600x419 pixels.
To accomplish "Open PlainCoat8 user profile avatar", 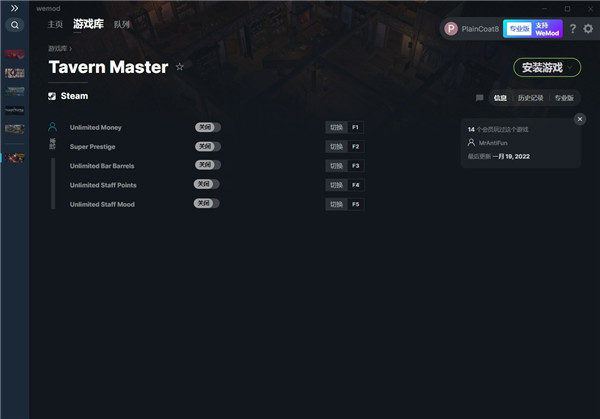I will [451, 29].
